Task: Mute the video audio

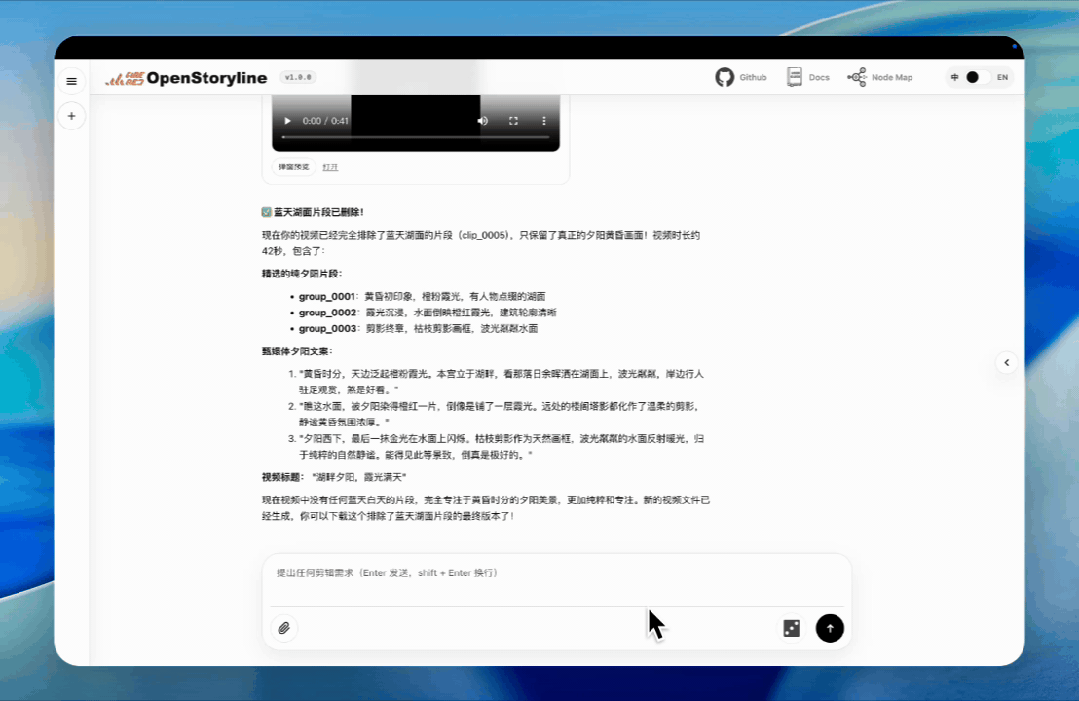Action: tap(483, 120)
